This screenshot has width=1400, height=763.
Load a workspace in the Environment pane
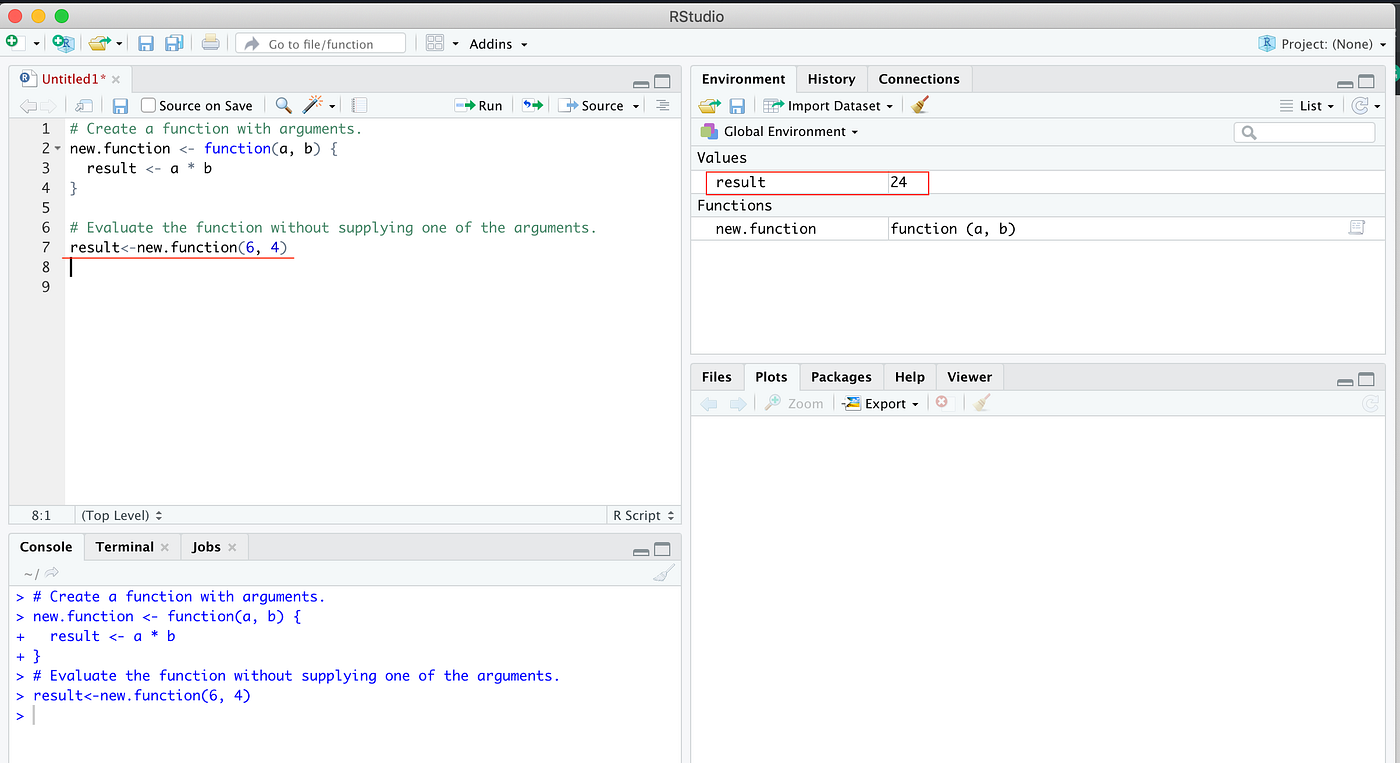[709, 105]
